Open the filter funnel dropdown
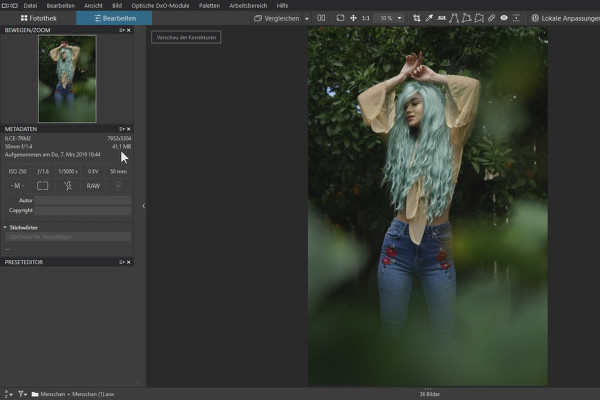This screenshot has width=600, height=400. (x=22, y=394)
